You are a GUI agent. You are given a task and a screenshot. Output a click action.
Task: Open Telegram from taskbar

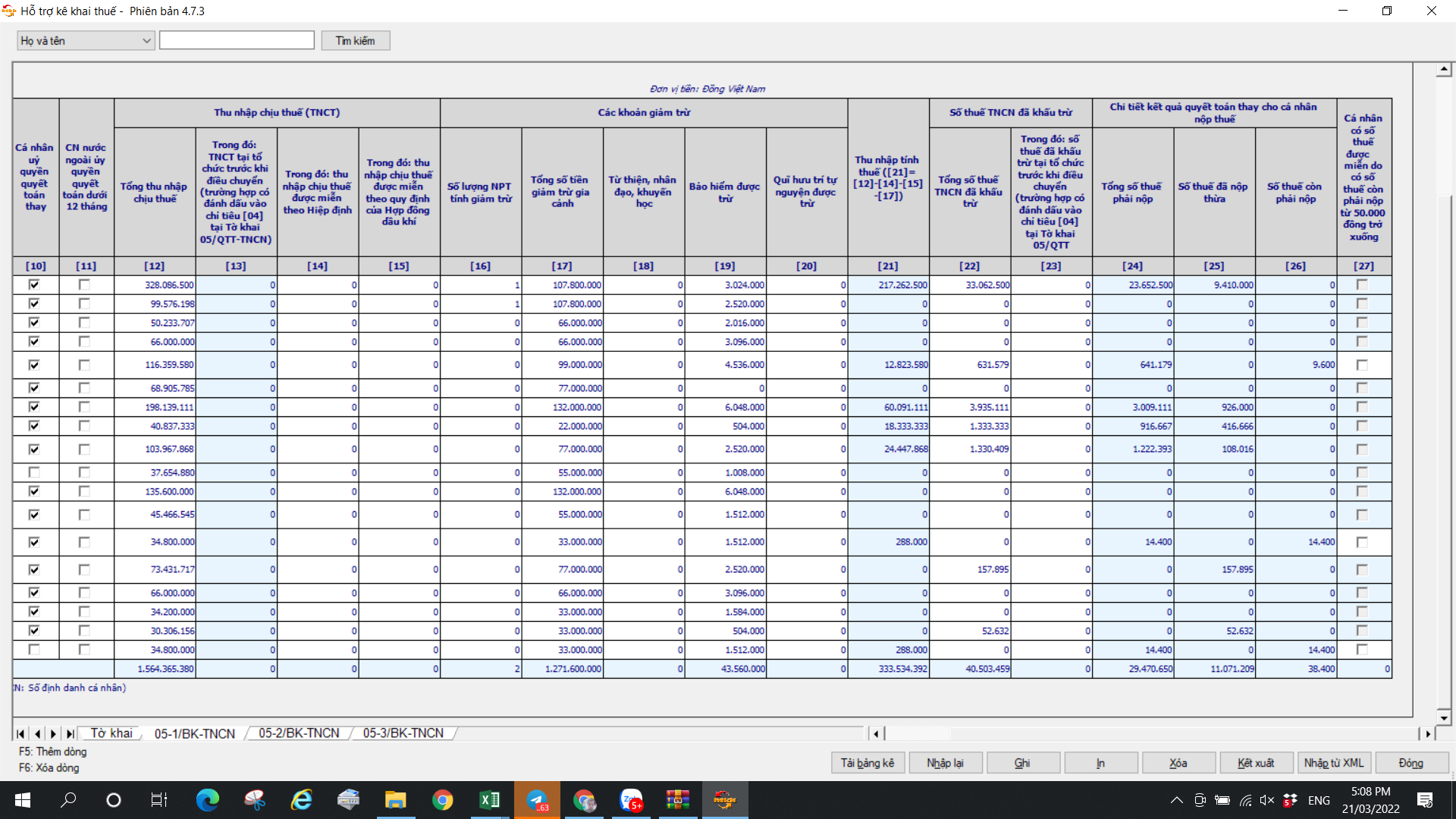click(x=537, y=800)
